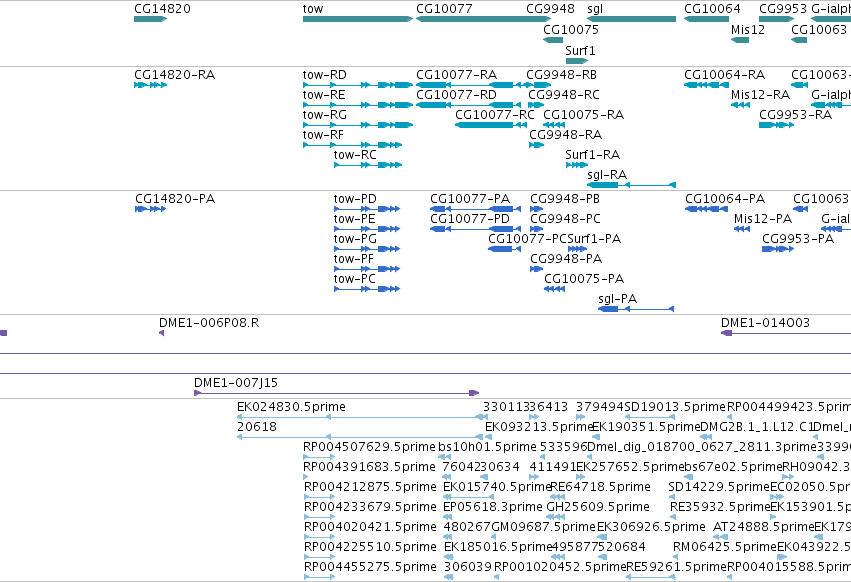The height and width of the screenshot is (582, 851).
Task: Click the CG14820-RA transcript
Action: pyautogui.click(x=150, y=85)
